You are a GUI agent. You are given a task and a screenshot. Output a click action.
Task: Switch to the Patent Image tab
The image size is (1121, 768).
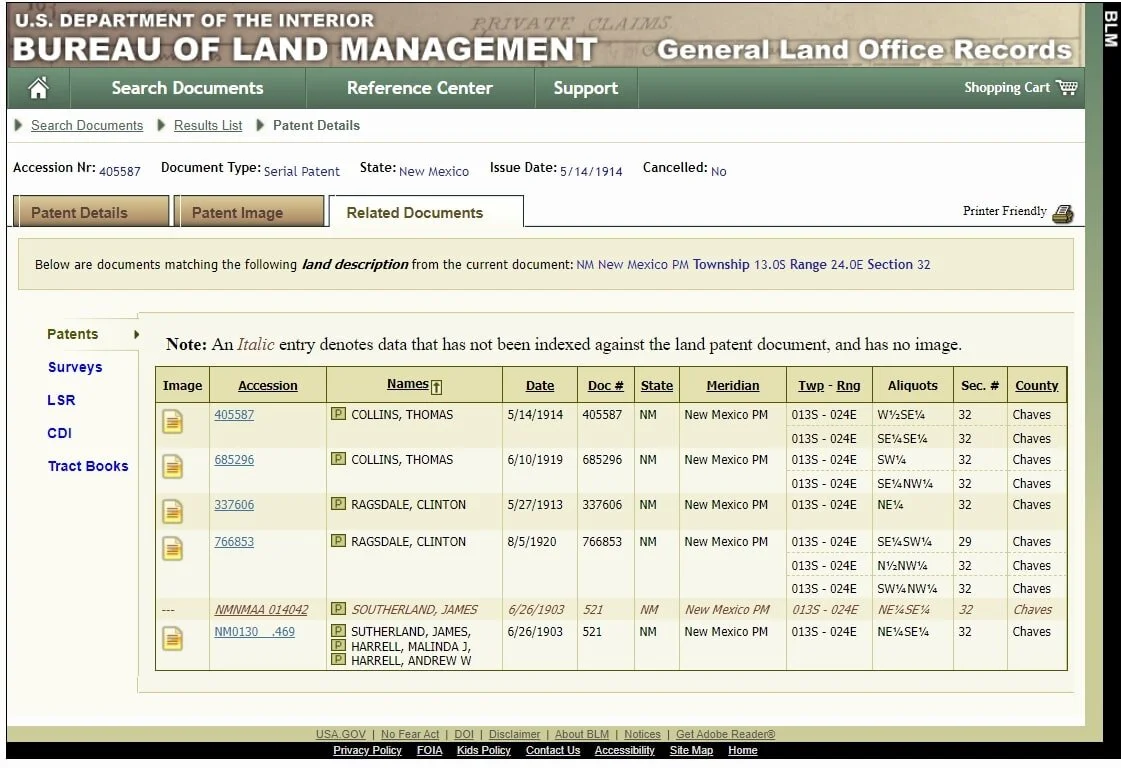click(x=250, y=212)
